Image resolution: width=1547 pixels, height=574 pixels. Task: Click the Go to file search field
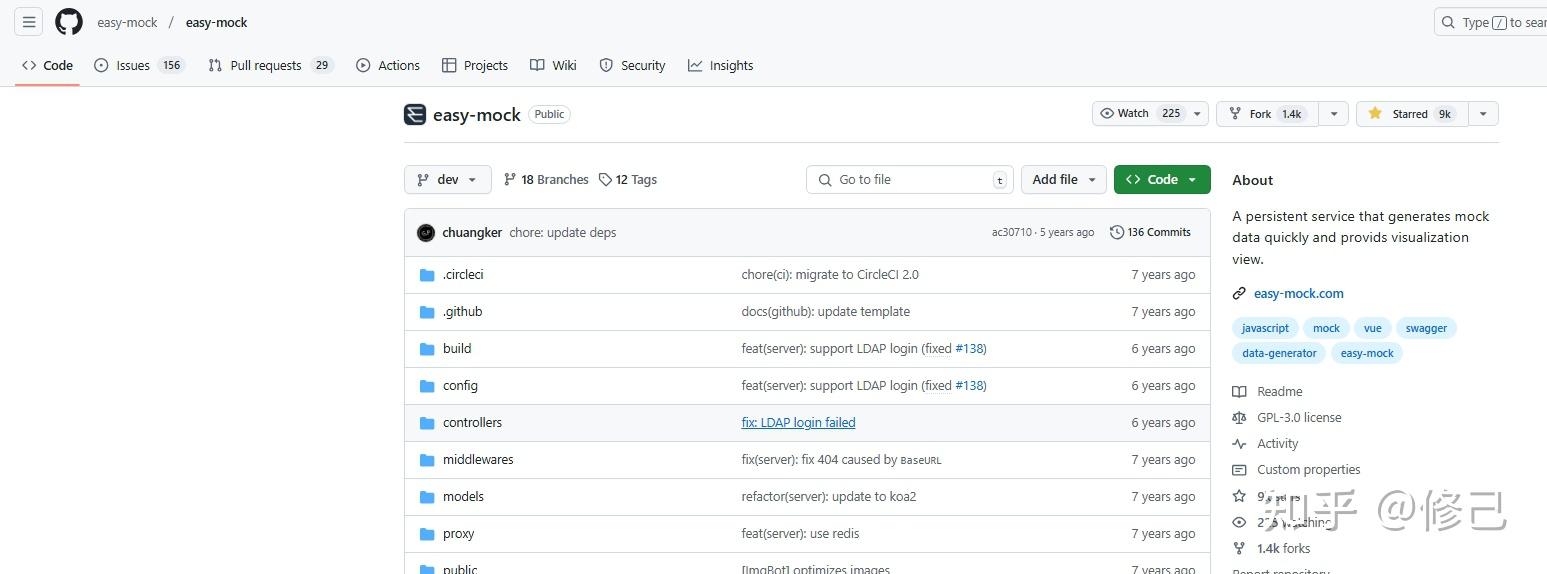(x=909, y=180)
